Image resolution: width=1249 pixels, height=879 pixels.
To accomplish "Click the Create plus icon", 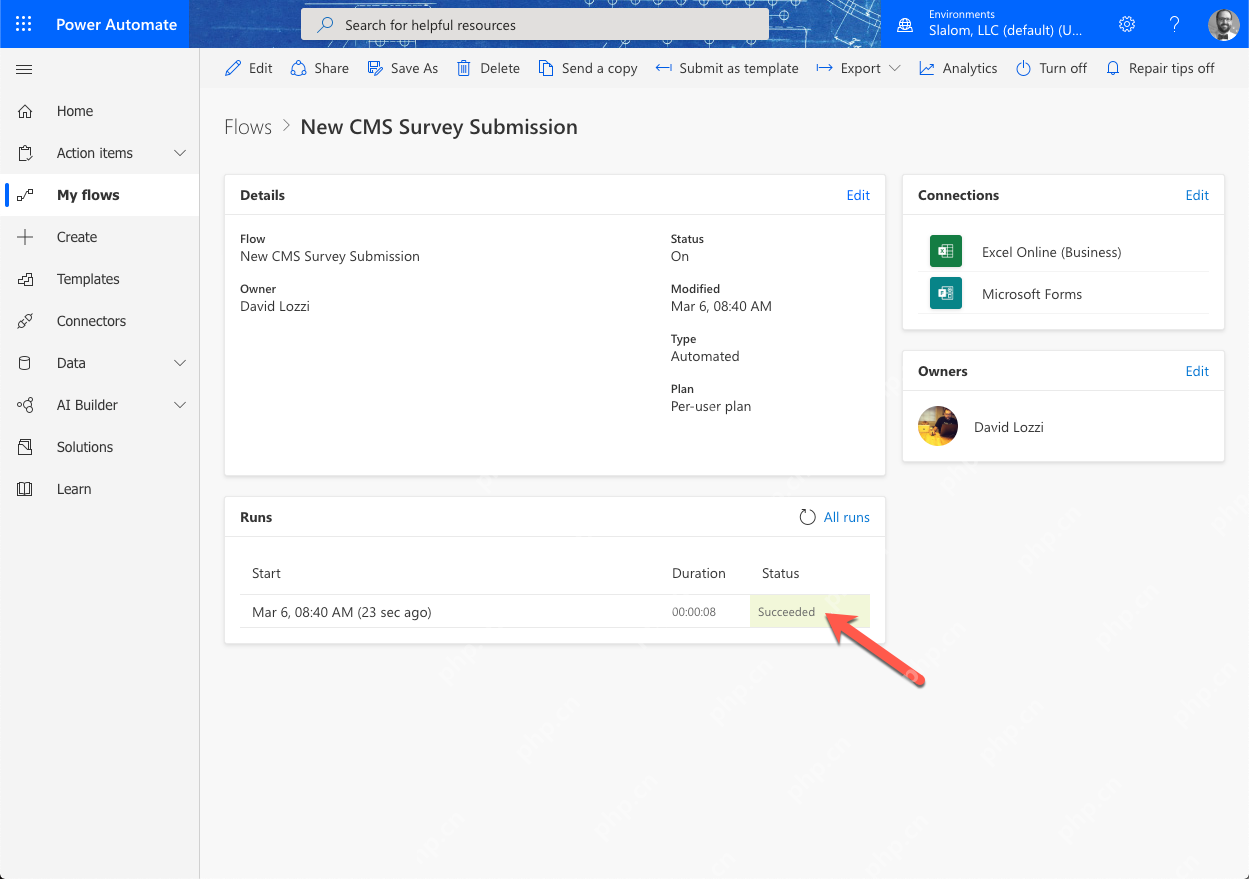I will (25, 237).
